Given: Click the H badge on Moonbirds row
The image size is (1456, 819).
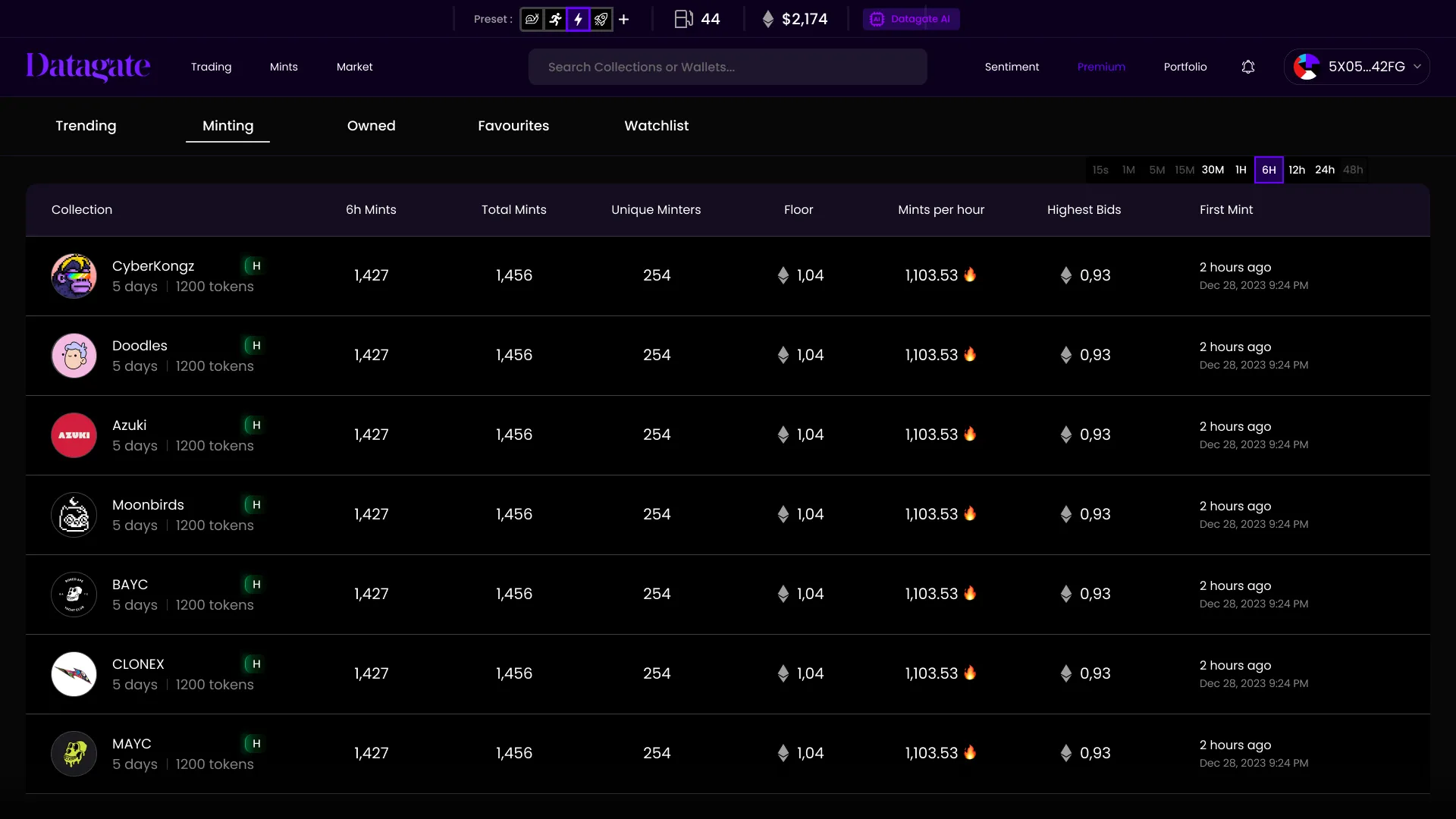Looking at the screenshot, I should (x=254, y=505).
